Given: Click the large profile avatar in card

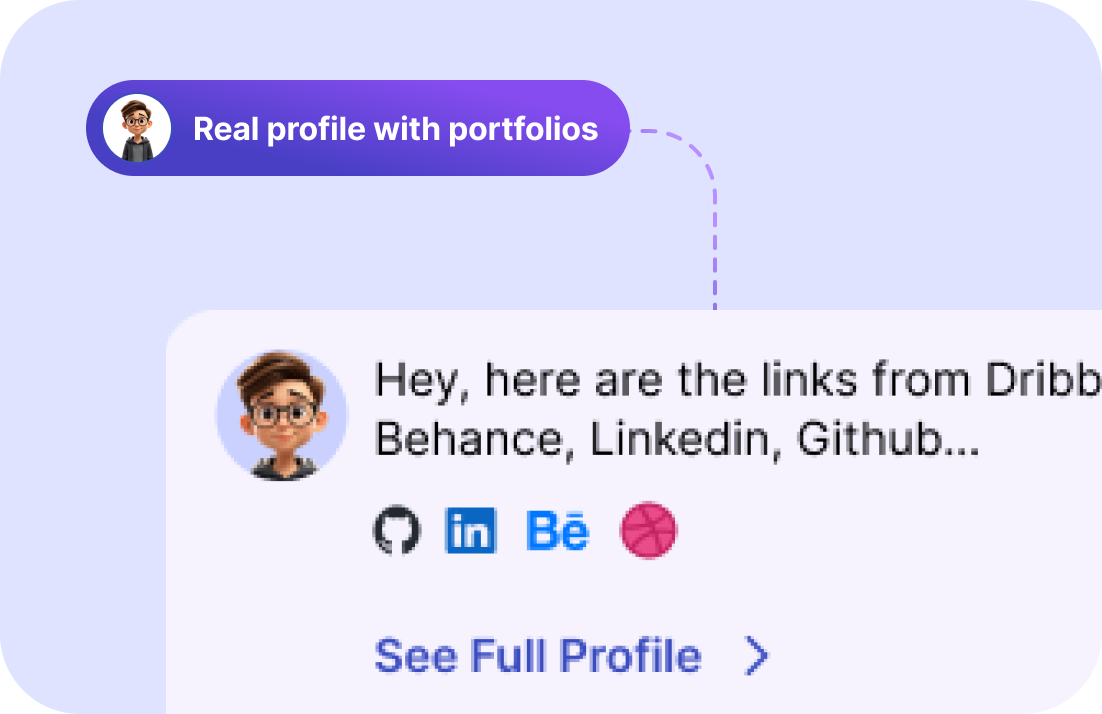Looking at the screenshot, I should pyautogui.click(x=282, y=415).
